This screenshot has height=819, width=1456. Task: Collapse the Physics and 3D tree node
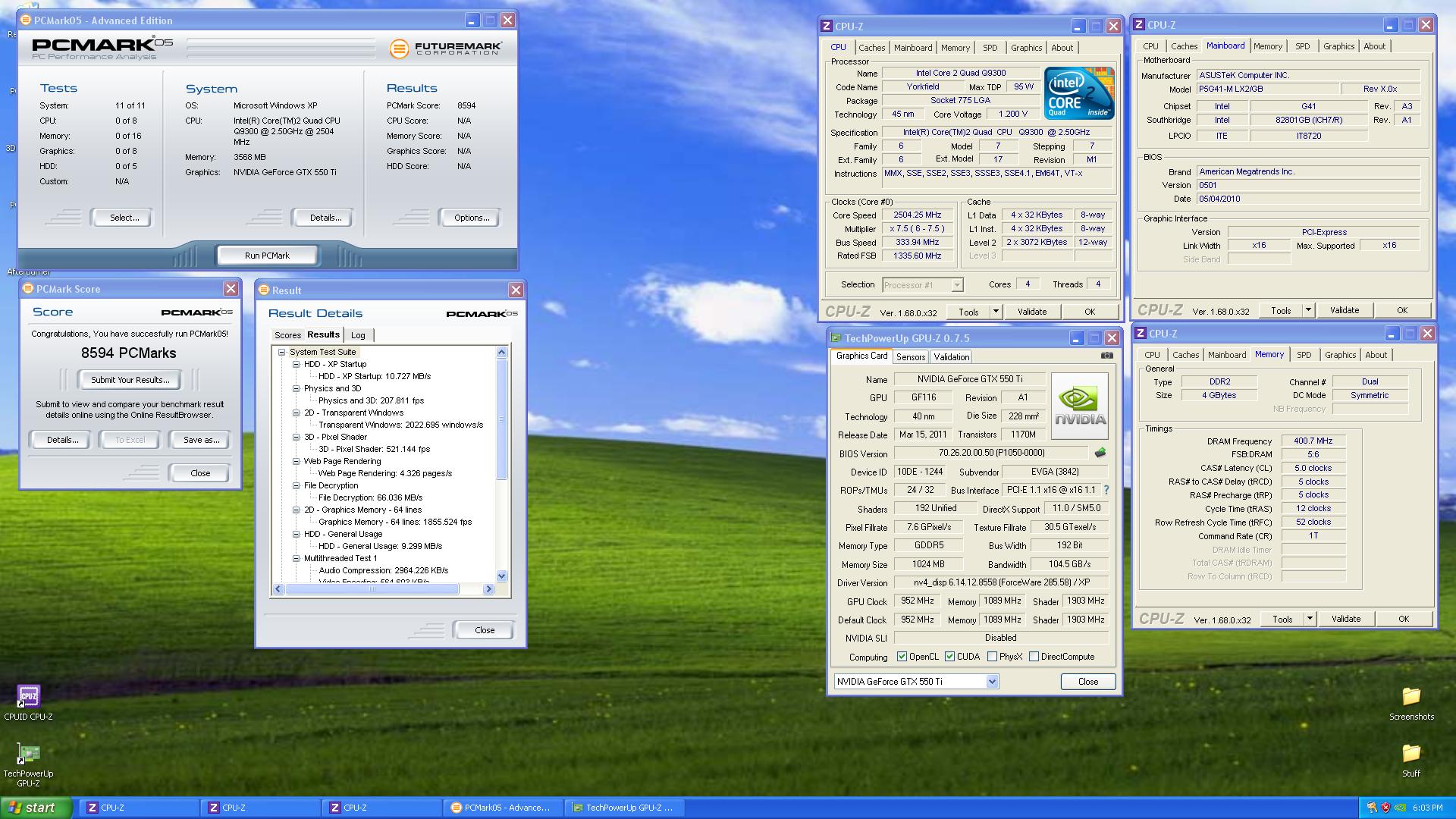click(x=297, y=388)
